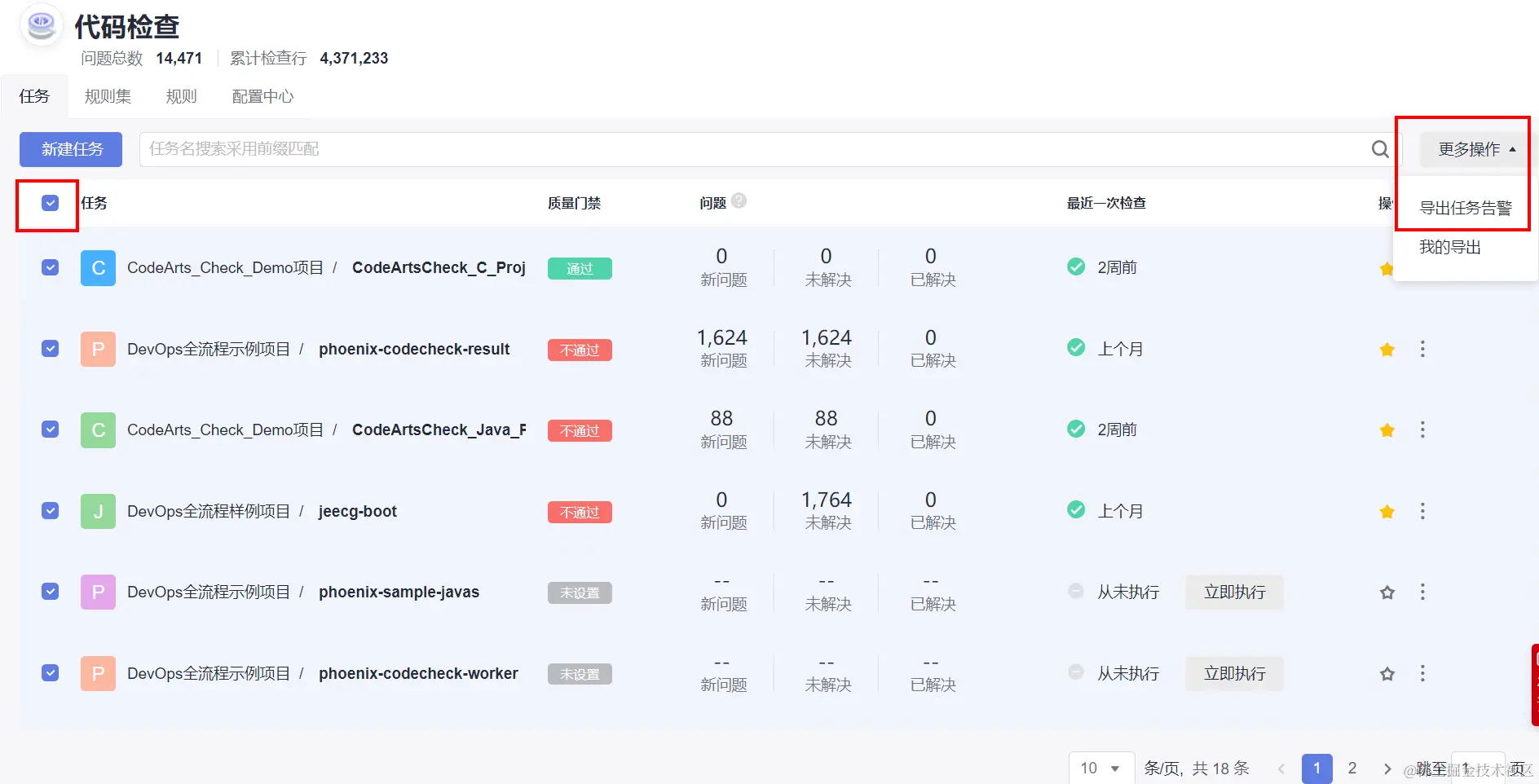1539x784 pixels.
Task: Click 未设置 badge for phoenix-sample-javas
Action: coord(580,592)
